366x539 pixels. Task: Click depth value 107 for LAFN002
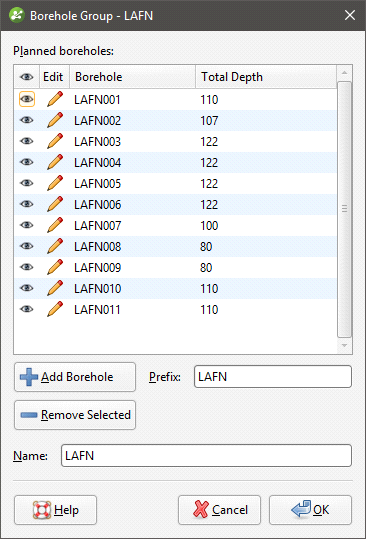pyautogui.click(x=209, y=121)
